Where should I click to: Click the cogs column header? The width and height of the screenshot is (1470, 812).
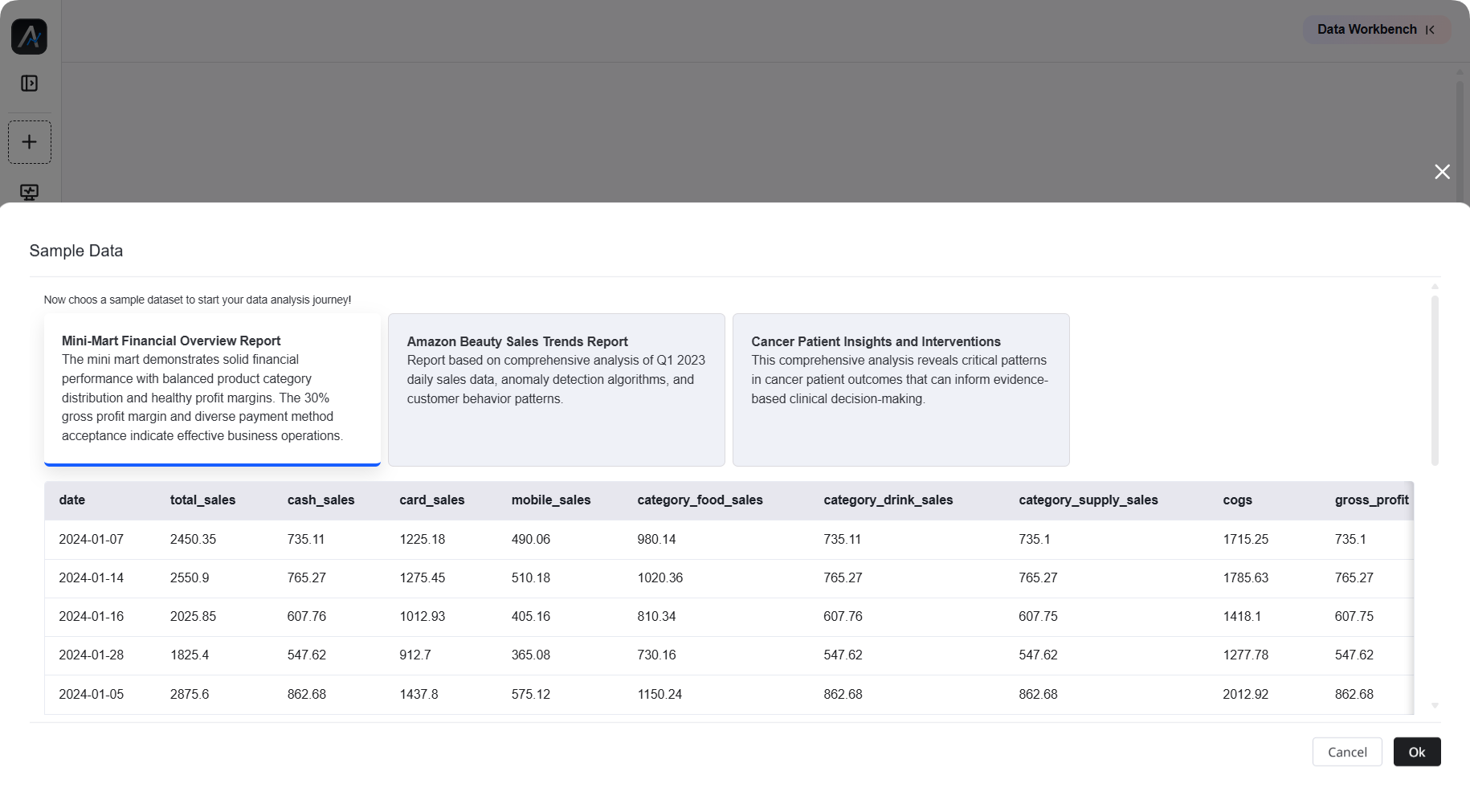click(x=1237, y=500)
